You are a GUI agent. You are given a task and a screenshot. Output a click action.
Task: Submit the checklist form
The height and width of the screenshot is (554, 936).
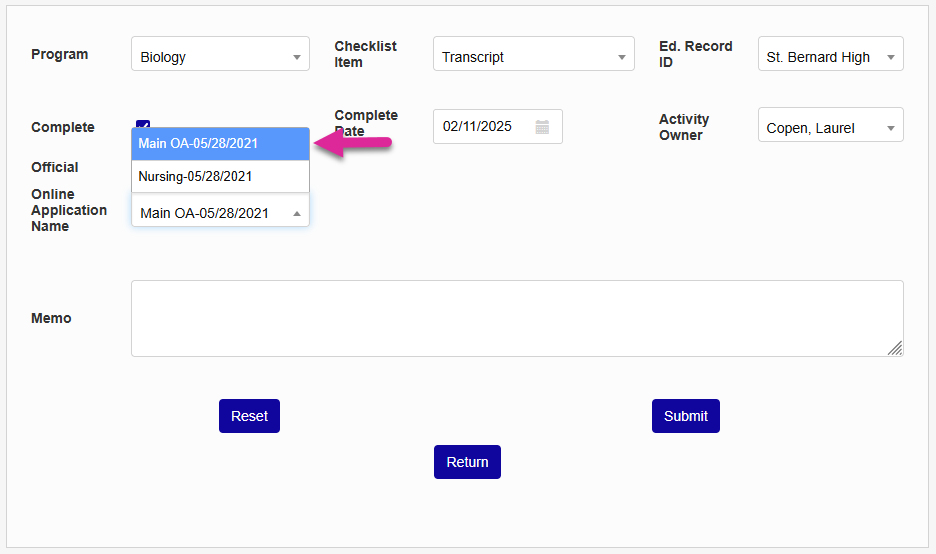(x=685, y=416)
